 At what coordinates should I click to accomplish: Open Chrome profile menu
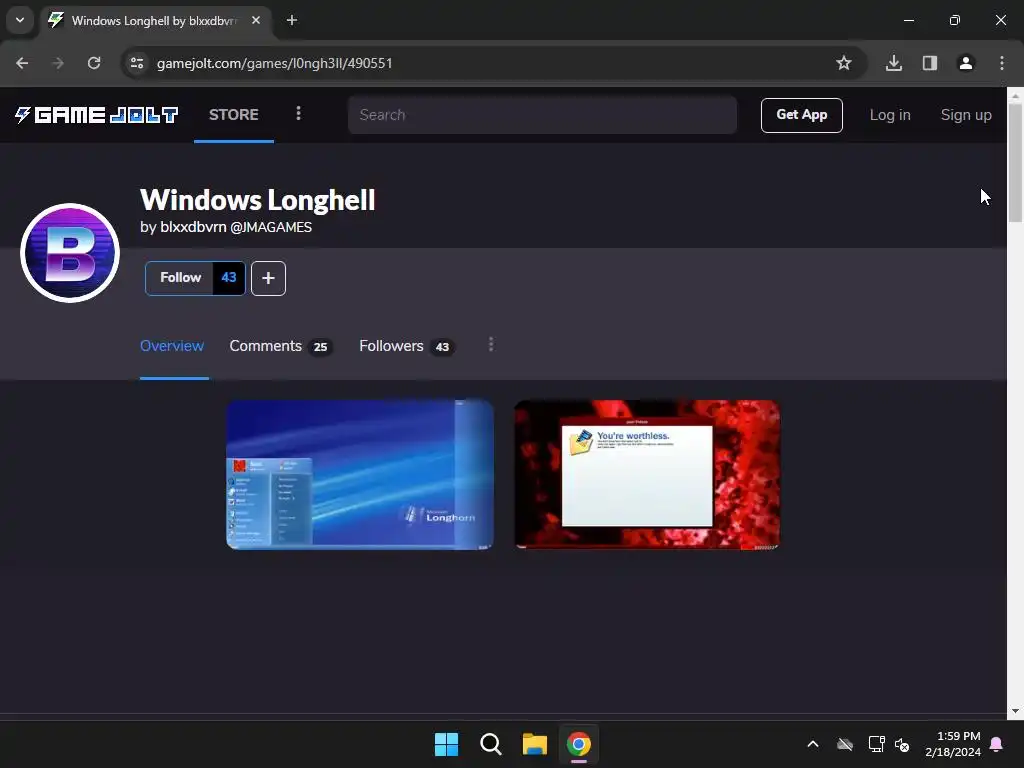[x=966, y=63]
